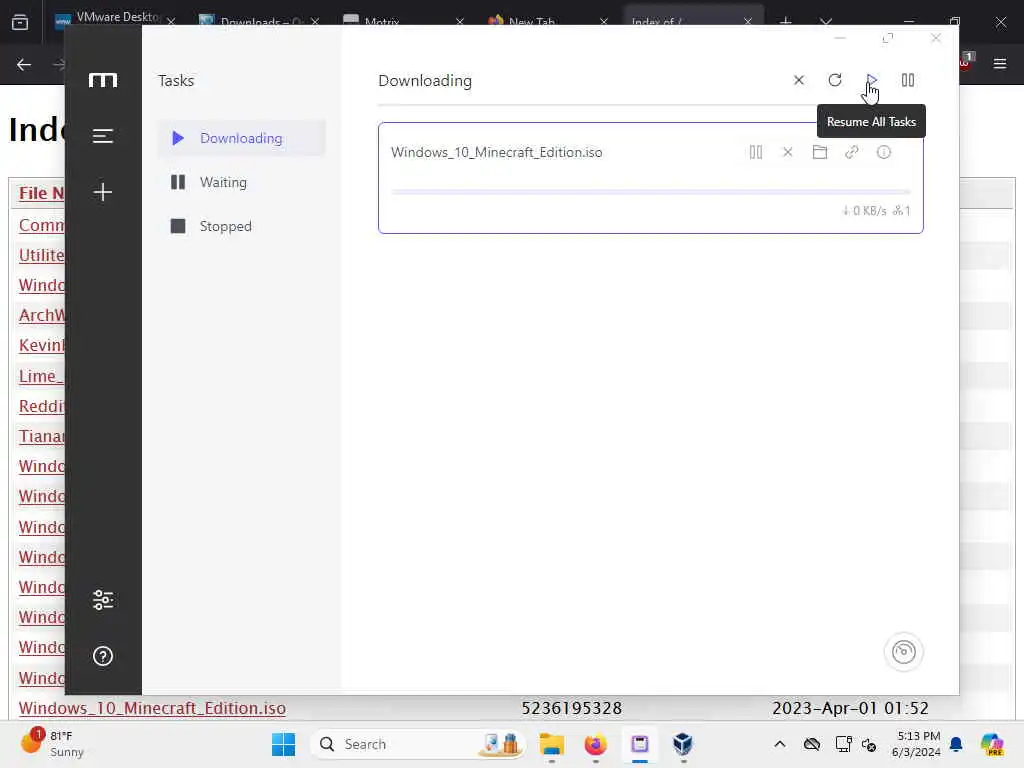
Task: Resume all tasks with the play icon
Action: point(871,80)
